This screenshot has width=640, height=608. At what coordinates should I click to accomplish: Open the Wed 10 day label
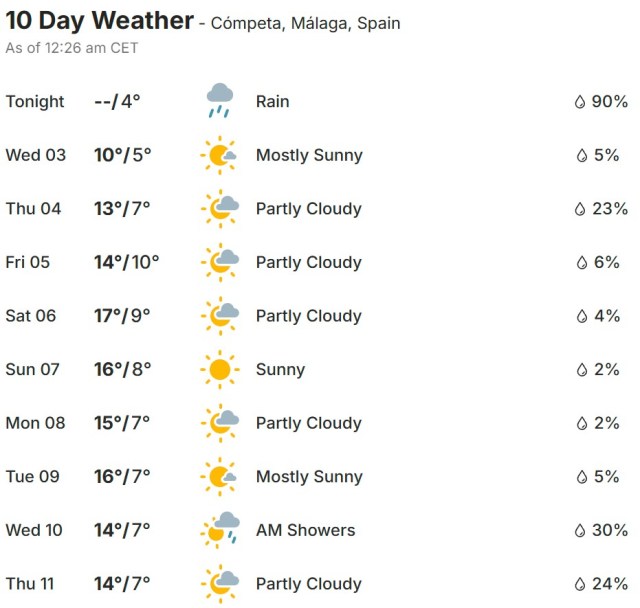(x=35, y=530)
